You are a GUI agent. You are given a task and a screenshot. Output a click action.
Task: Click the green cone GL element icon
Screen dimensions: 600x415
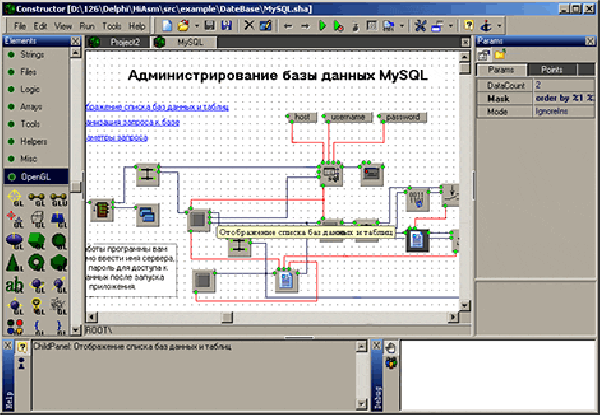pos(15,263)
